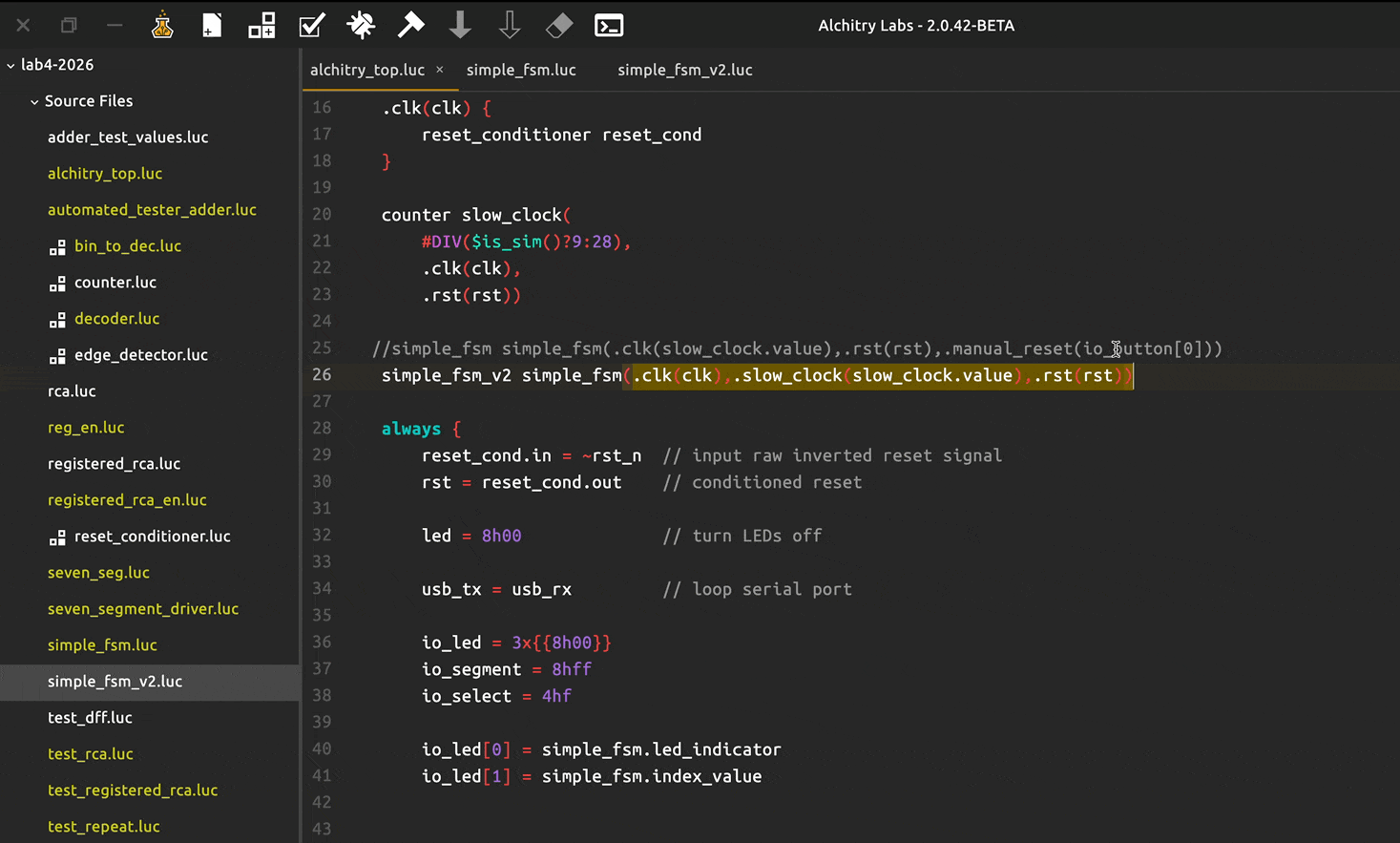Click the outlined down-arrow RAM load icon
Screen dimensions: 1400x843
510,26
